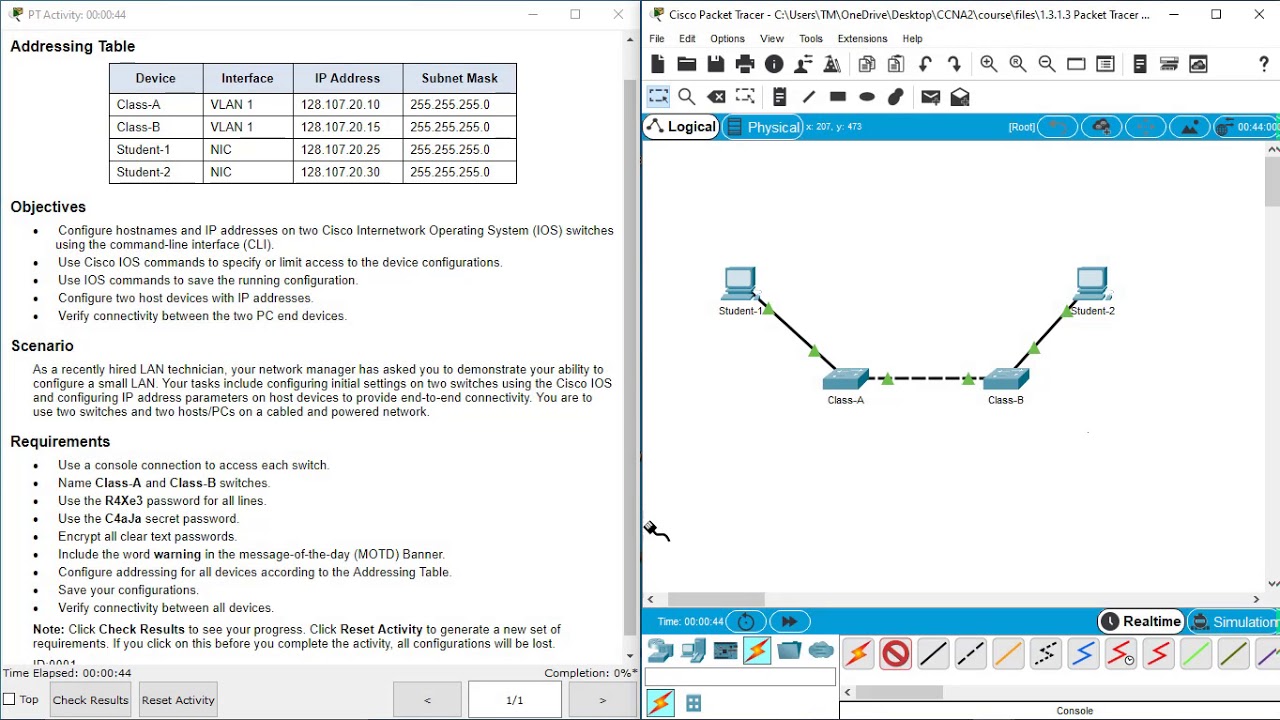Viewport: 1280px width, 720px height.
Task: Click the New Cluster icon
Action: 1101,127
